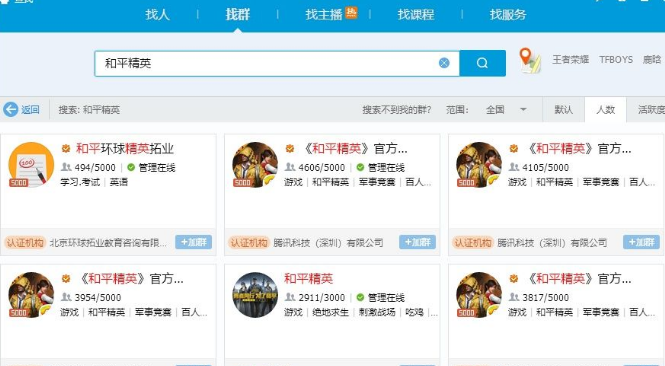Open avatar of group with 4105/5000 members
Image resolution: width=665 pixels, height=366 pixels.
coord(479,165)
